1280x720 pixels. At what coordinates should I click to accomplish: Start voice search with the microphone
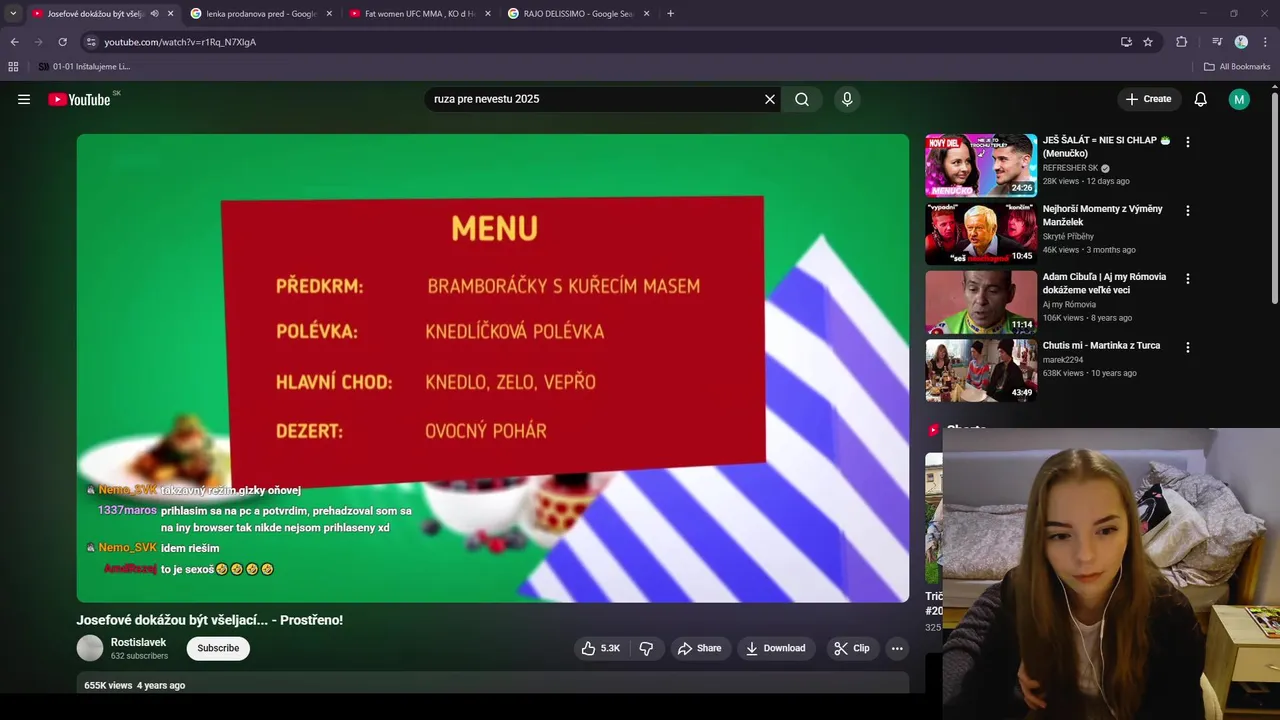click(x=847, y=99)
